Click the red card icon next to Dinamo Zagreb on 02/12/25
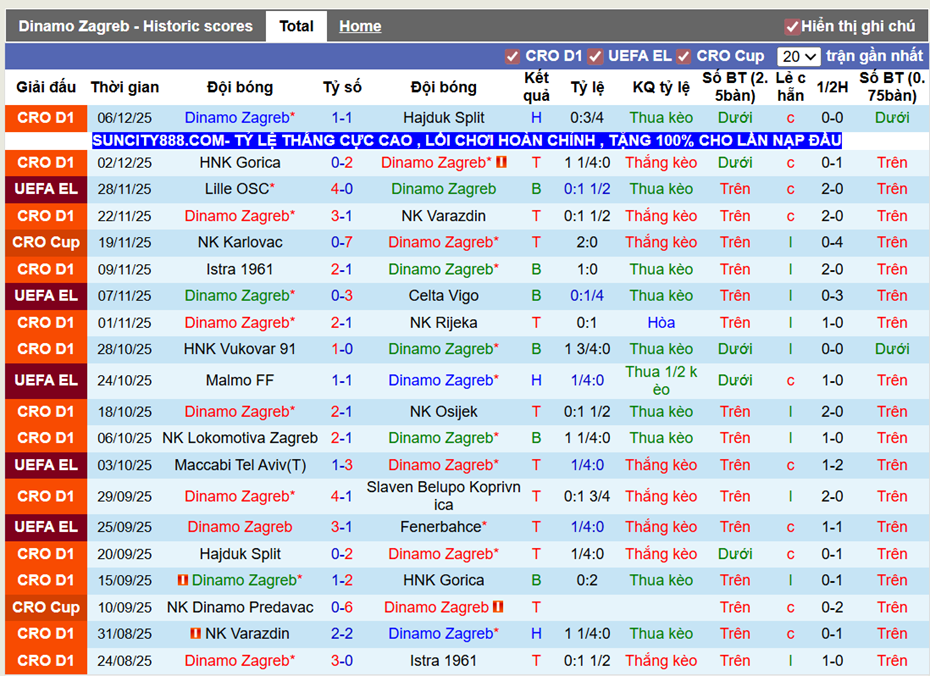 (501, 162)
